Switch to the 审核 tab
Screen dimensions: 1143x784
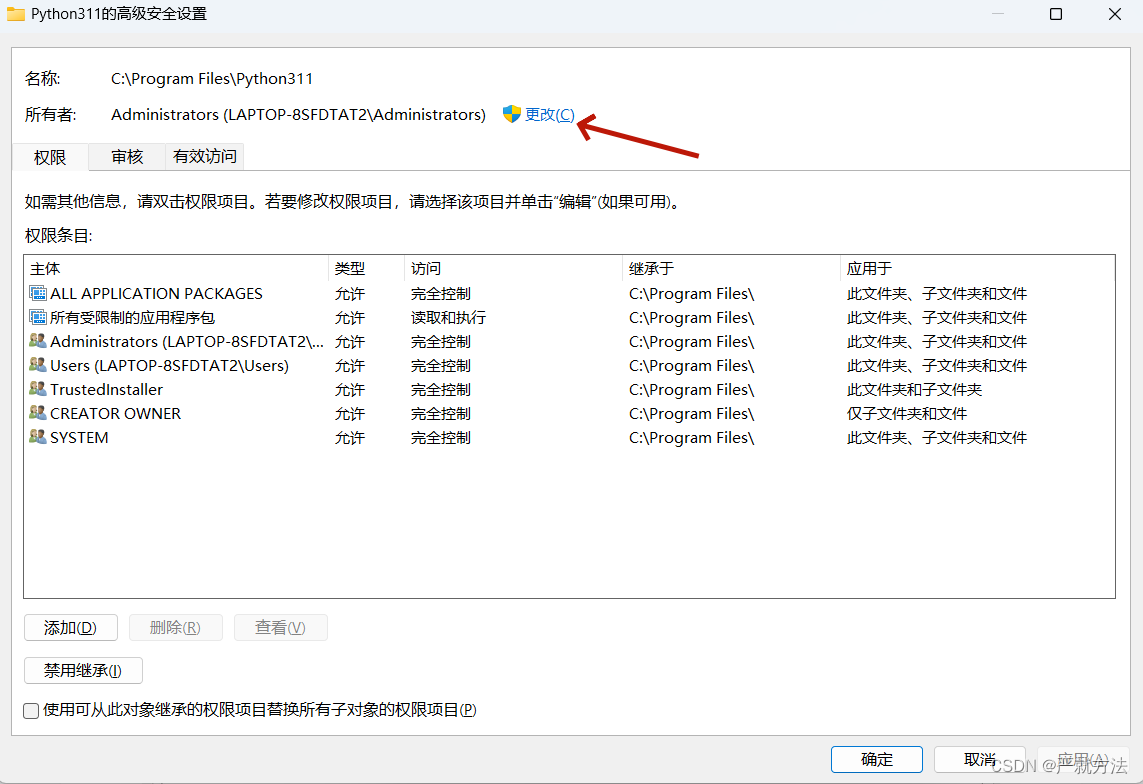(x=126, y=156)
